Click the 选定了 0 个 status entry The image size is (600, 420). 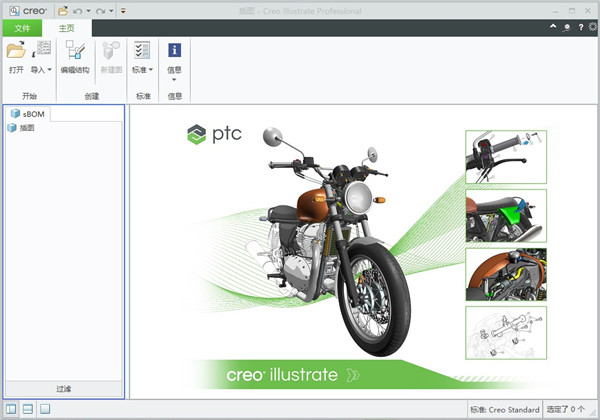[566, 410]
